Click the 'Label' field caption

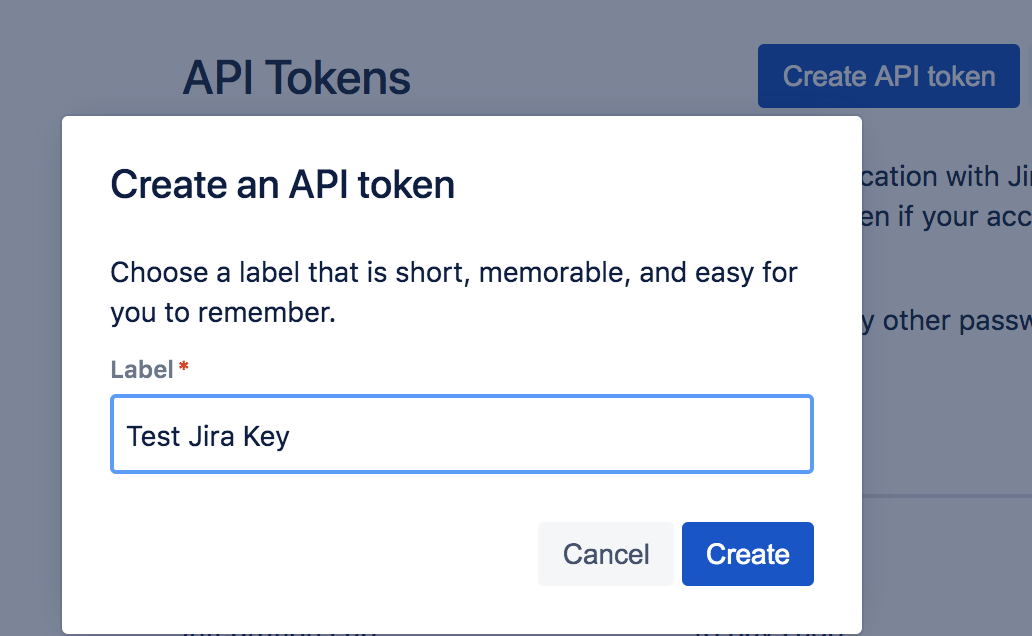tap(142, 369)
